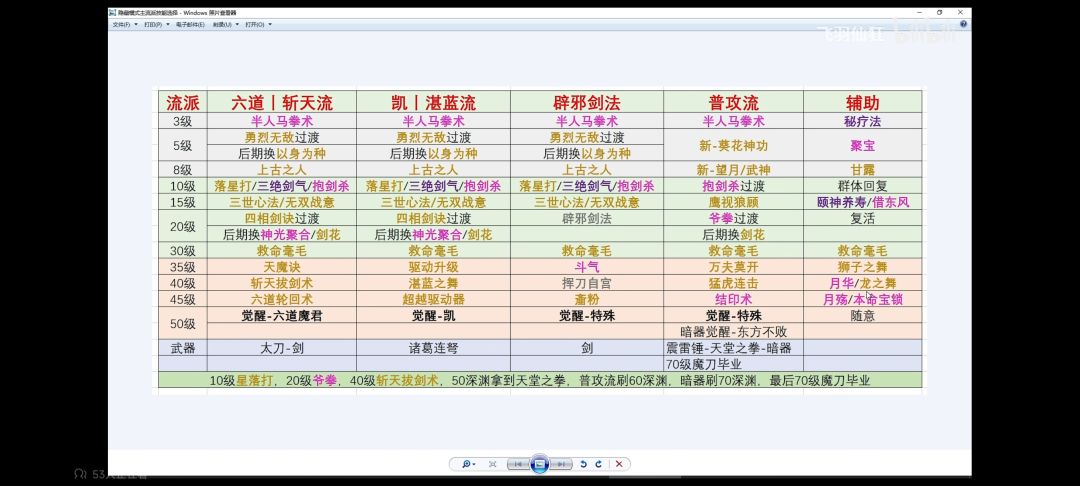Click the fit-to-window actual size icon
The width and height of the screenshot is (1080, 486).
point(492,464)
